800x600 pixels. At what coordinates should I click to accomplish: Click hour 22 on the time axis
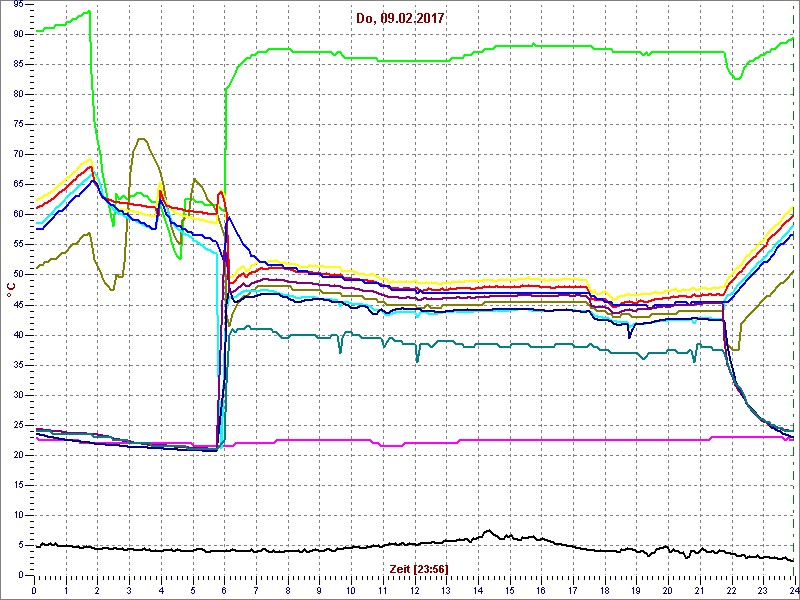pyautogui.click(x=731, y=589)
